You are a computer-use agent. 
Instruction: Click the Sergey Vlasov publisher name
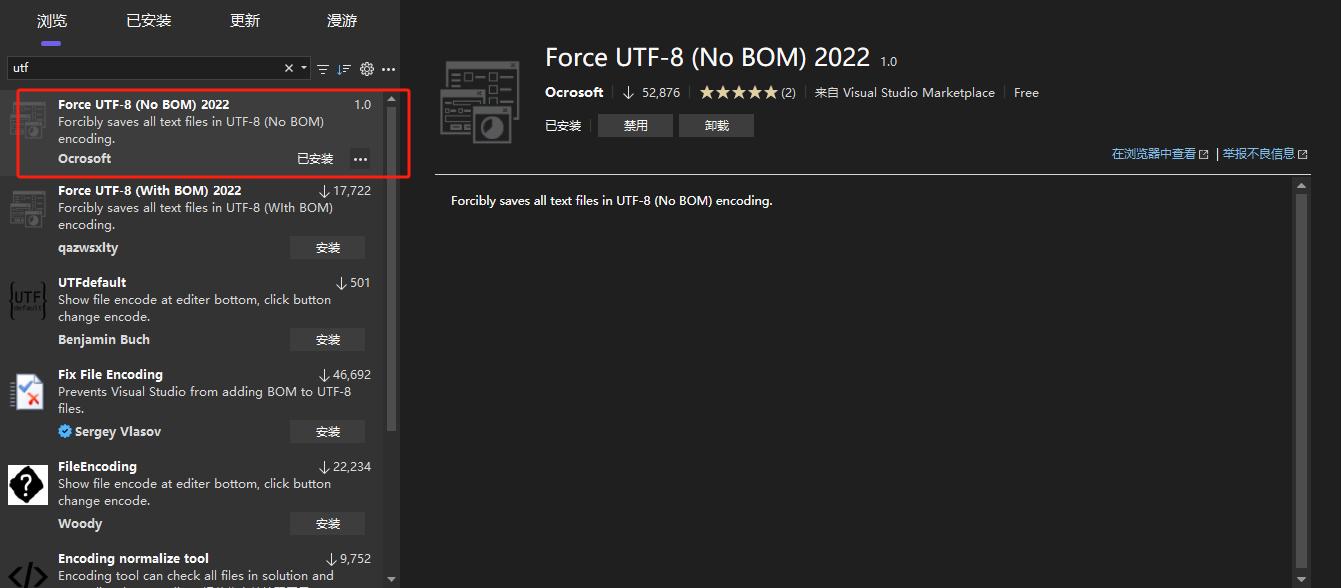[118, 432]
